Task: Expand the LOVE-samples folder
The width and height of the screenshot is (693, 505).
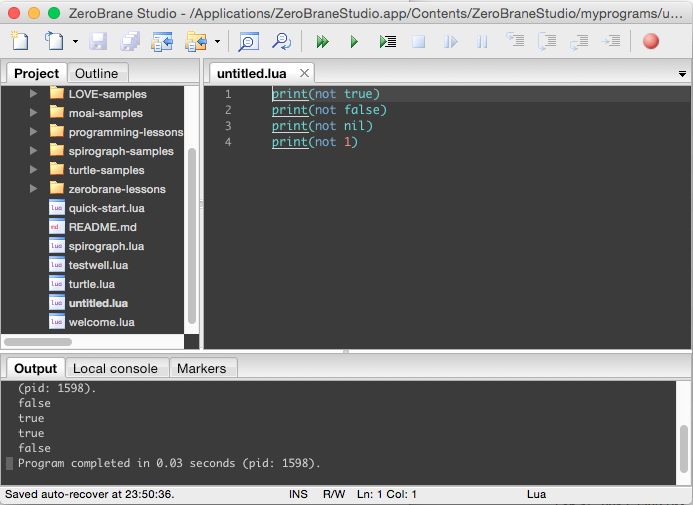Action: pos(33,94)
